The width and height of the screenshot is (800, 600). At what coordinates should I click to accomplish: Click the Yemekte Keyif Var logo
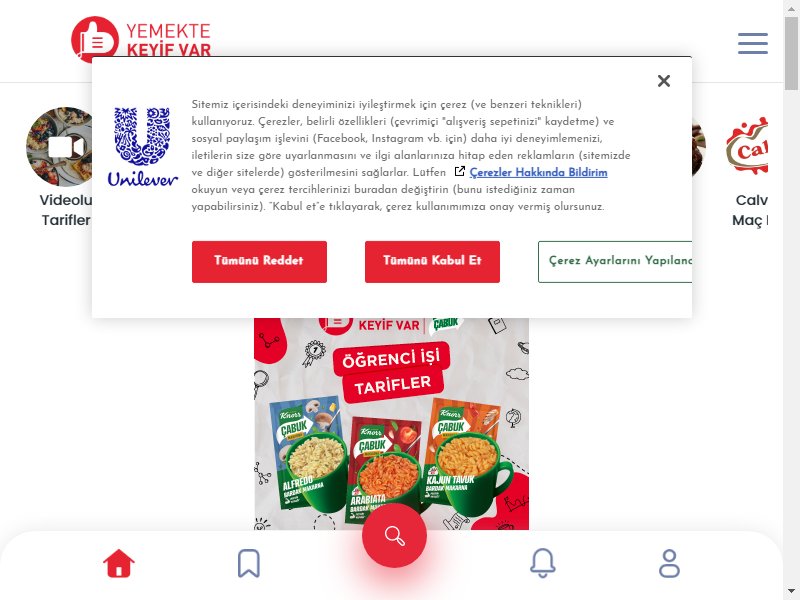click(x=141, y=37)
